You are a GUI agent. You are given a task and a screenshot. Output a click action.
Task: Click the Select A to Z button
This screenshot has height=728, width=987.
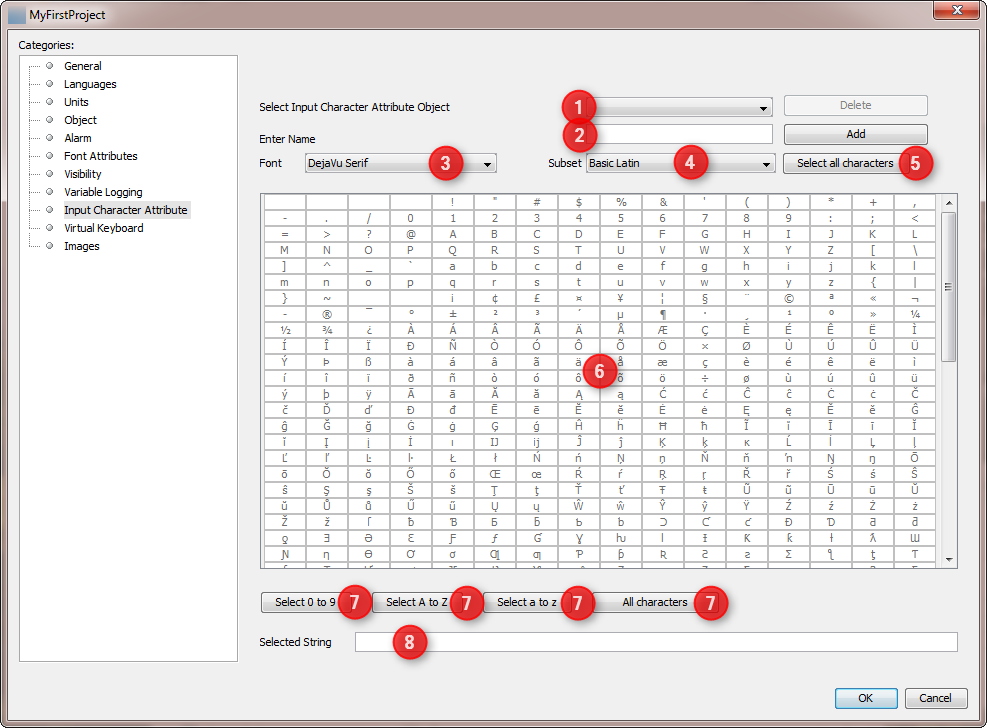(x=415, y=603)
